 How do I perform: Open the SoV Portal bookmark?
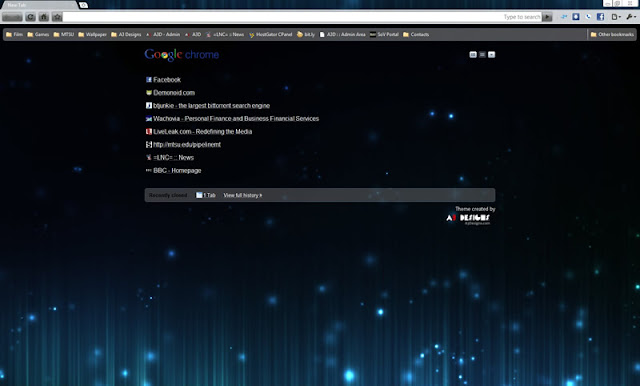pos(384,34)
